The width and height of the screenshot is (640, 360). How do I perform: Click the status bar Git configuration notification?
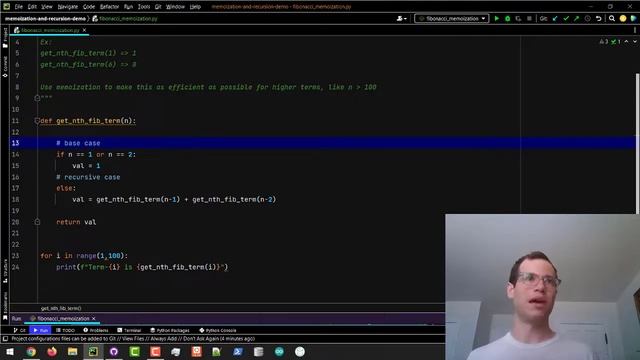coord(133,339)
